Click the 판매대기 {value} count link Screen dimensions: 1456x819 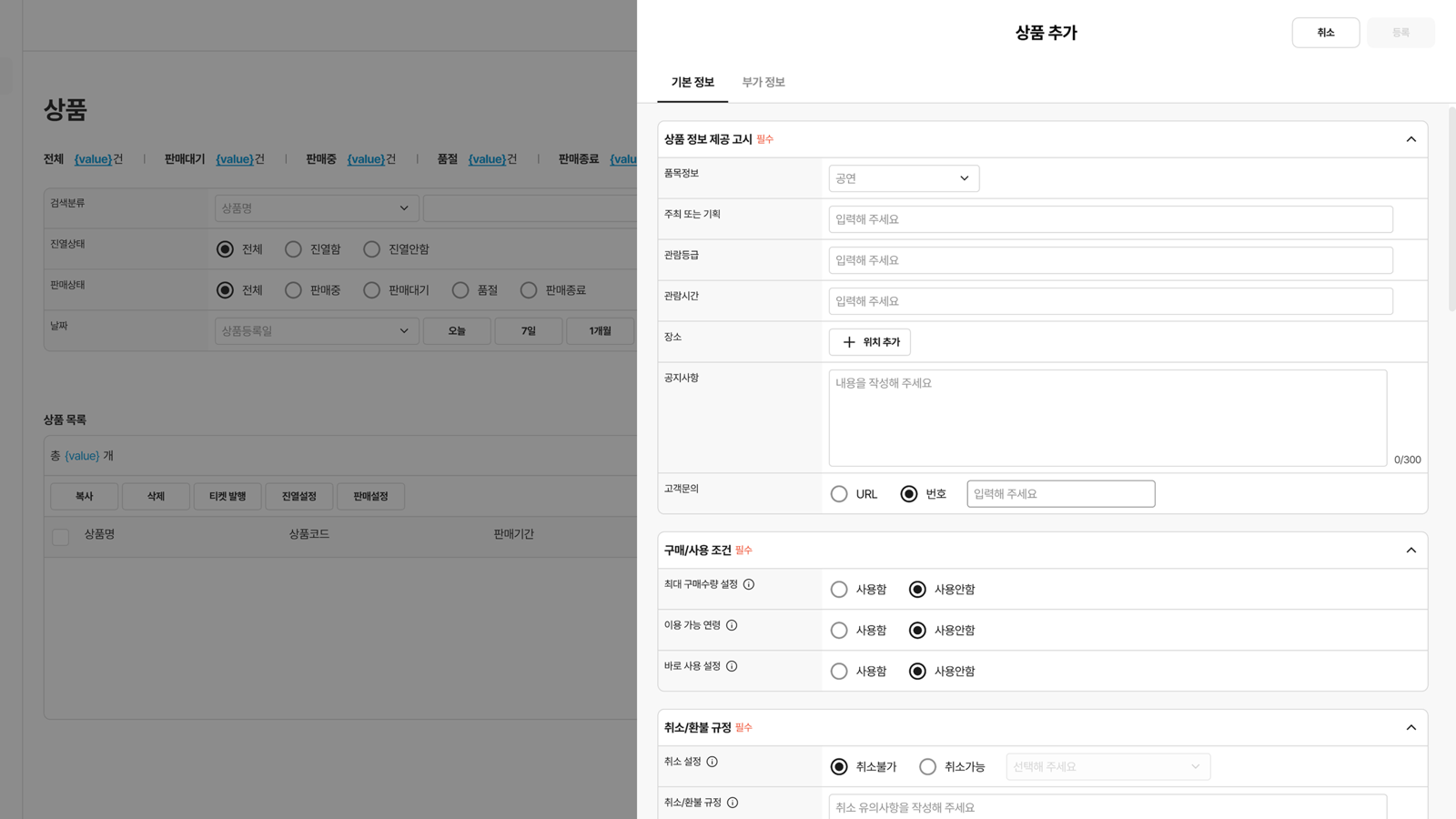235,159
